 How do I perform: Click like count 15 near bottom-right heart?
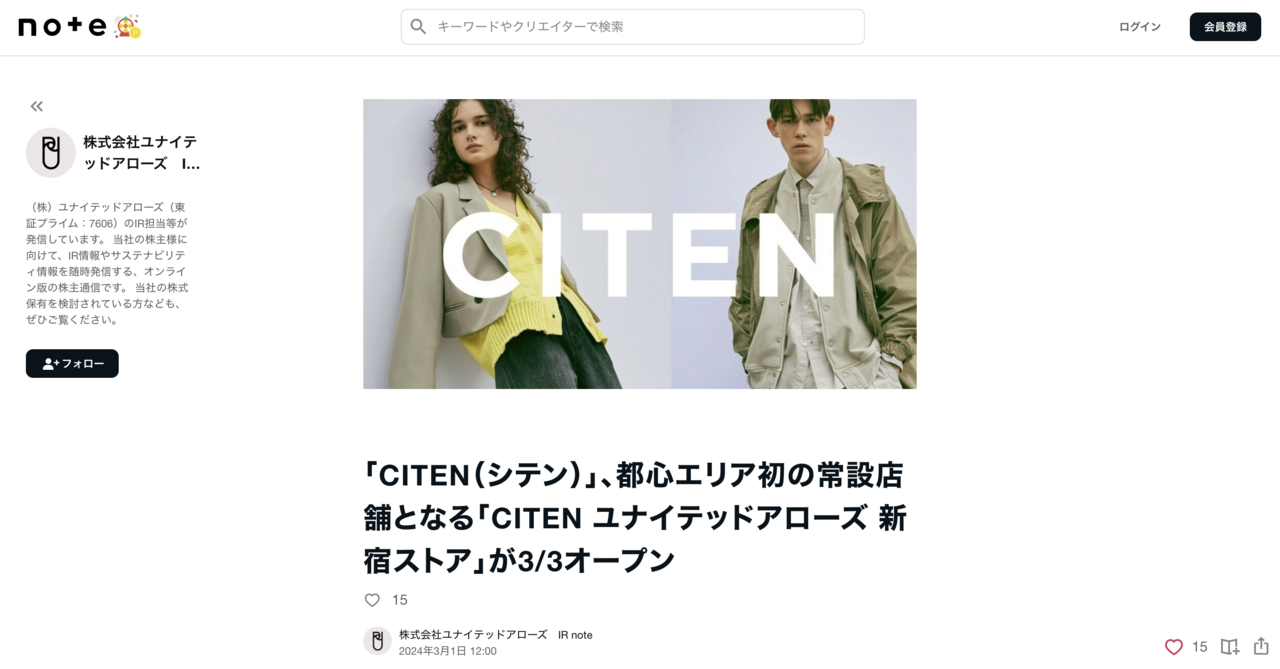pyautogui.click(x=1200, y=647)
